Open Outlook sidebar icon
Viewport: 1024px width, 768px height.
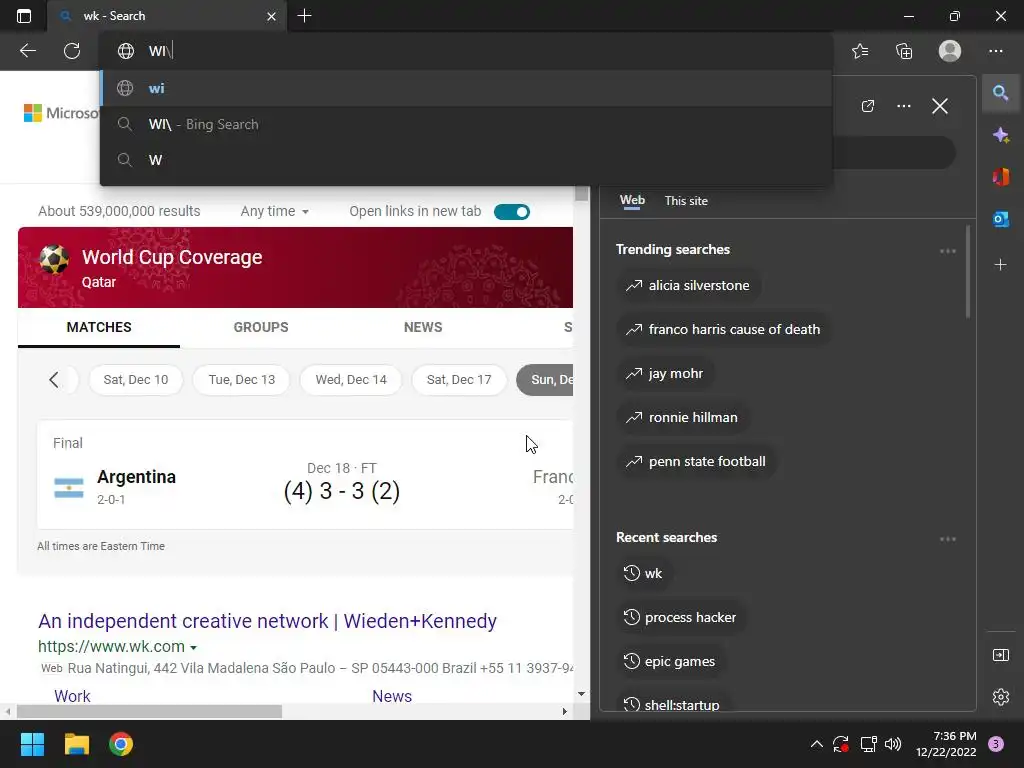click(x=1000, y=219)
